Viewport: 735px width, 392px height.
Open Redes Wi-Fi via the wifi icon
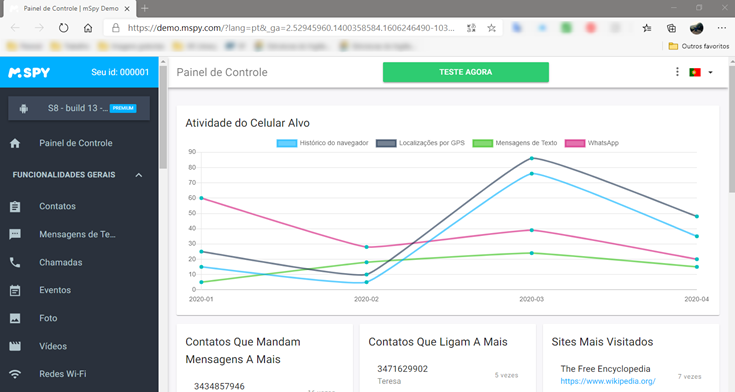[x=15, y=374]
